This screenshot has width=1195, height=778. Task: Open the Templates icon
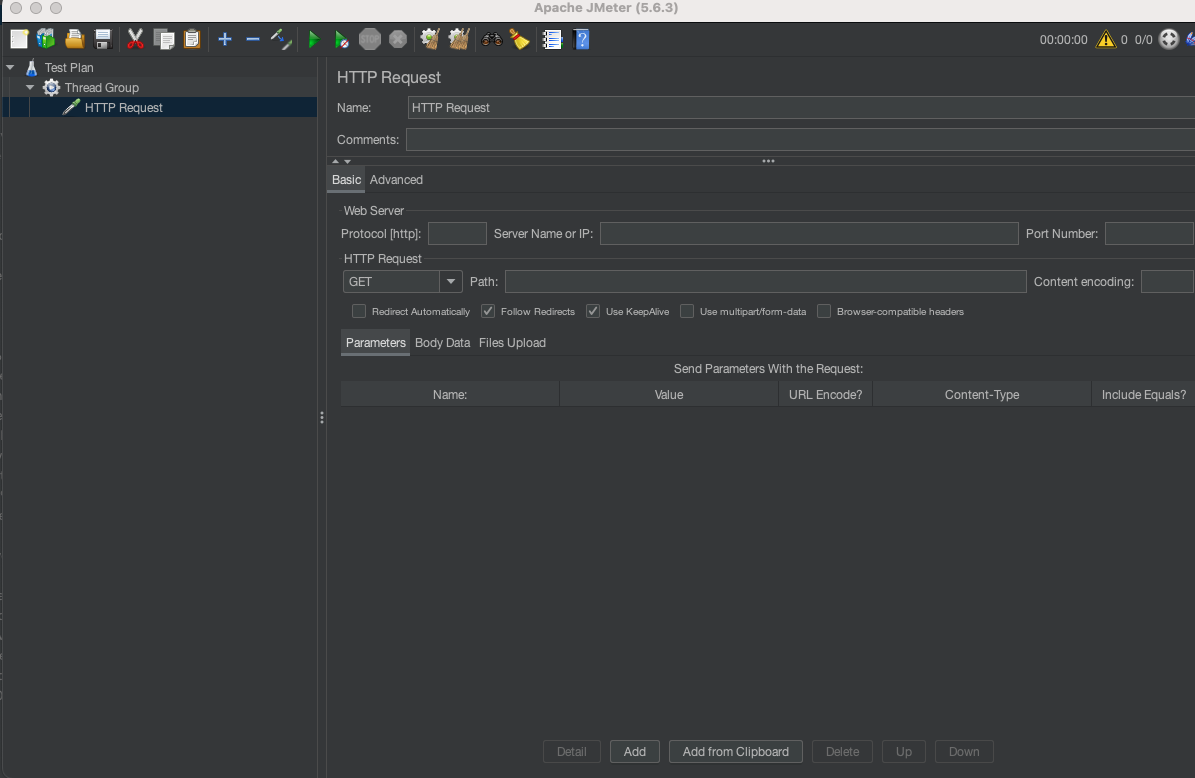coord(46,39)
